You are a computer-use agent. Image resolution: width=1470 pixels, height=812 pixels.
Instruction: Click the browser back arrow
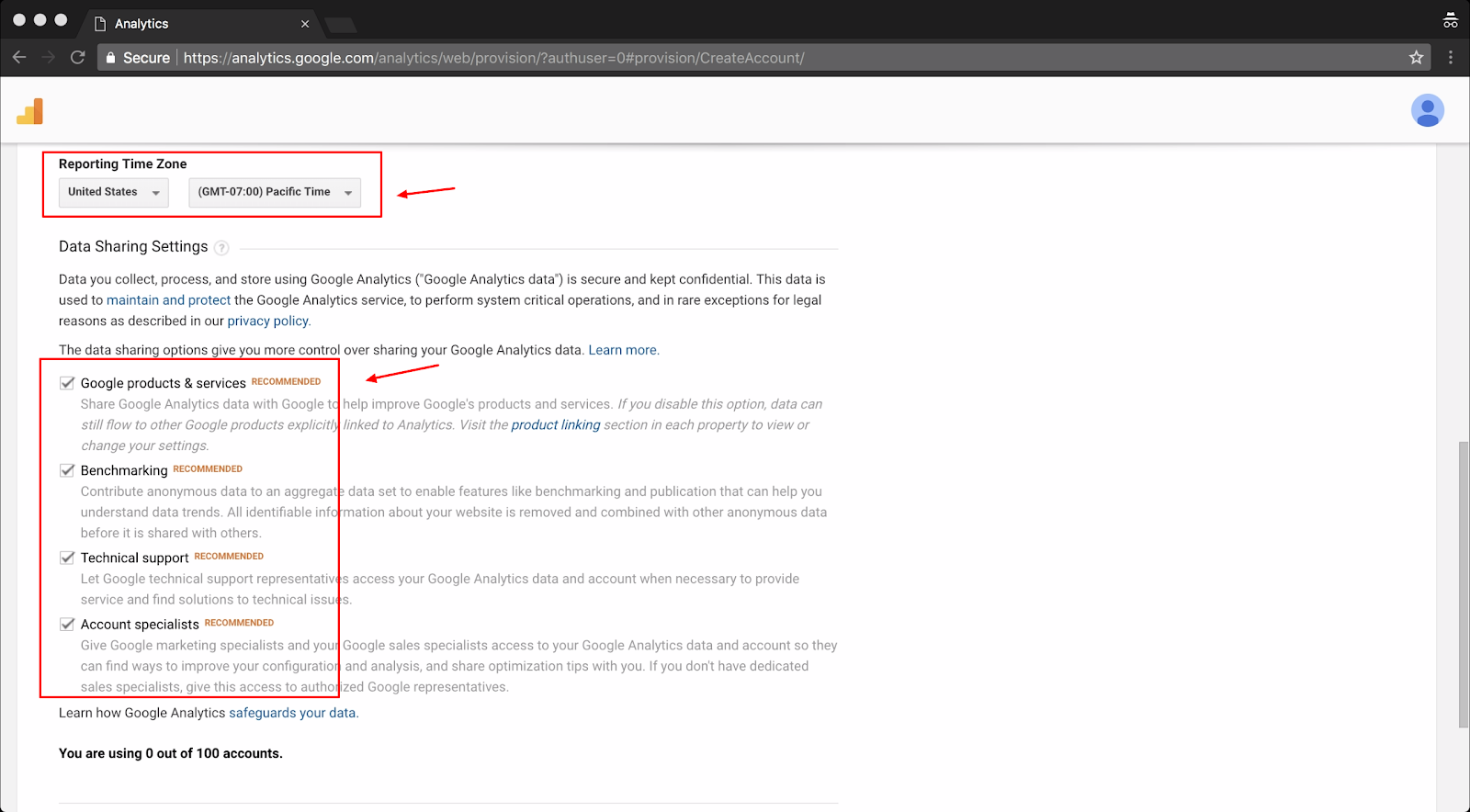coord(19,58)
